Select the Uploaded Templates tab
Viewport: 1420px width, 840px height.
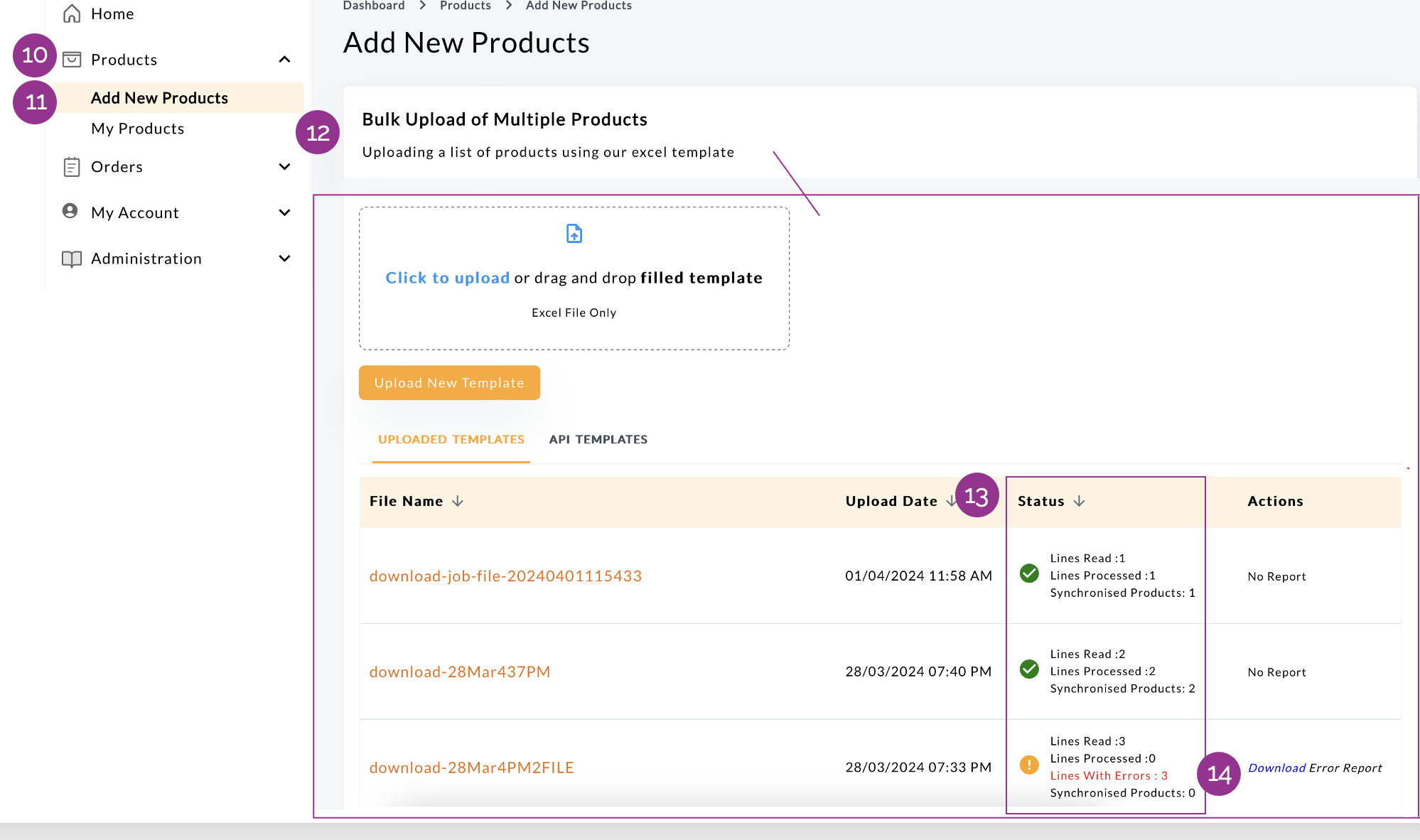pos(451,439)
